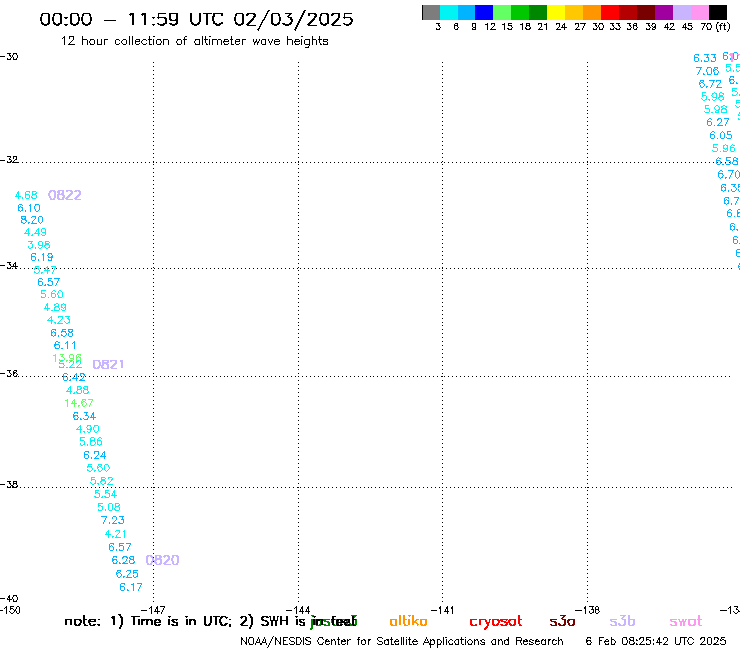The image size is (740, 650).
Task: Click the subtitle '12 hour collection of altimeter wave heights'
Action: (x=194, y=41)
